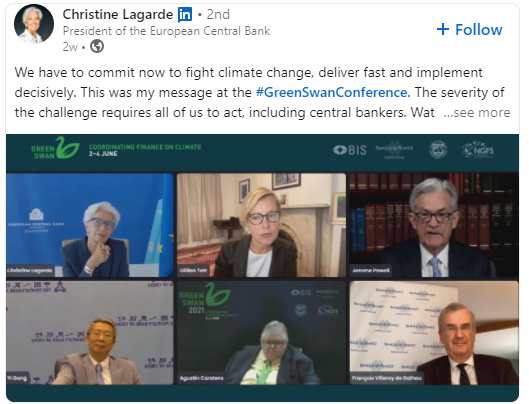Select the François Villeroy de Galhau tile
529x404 pixels.
[x=434, y=332]
